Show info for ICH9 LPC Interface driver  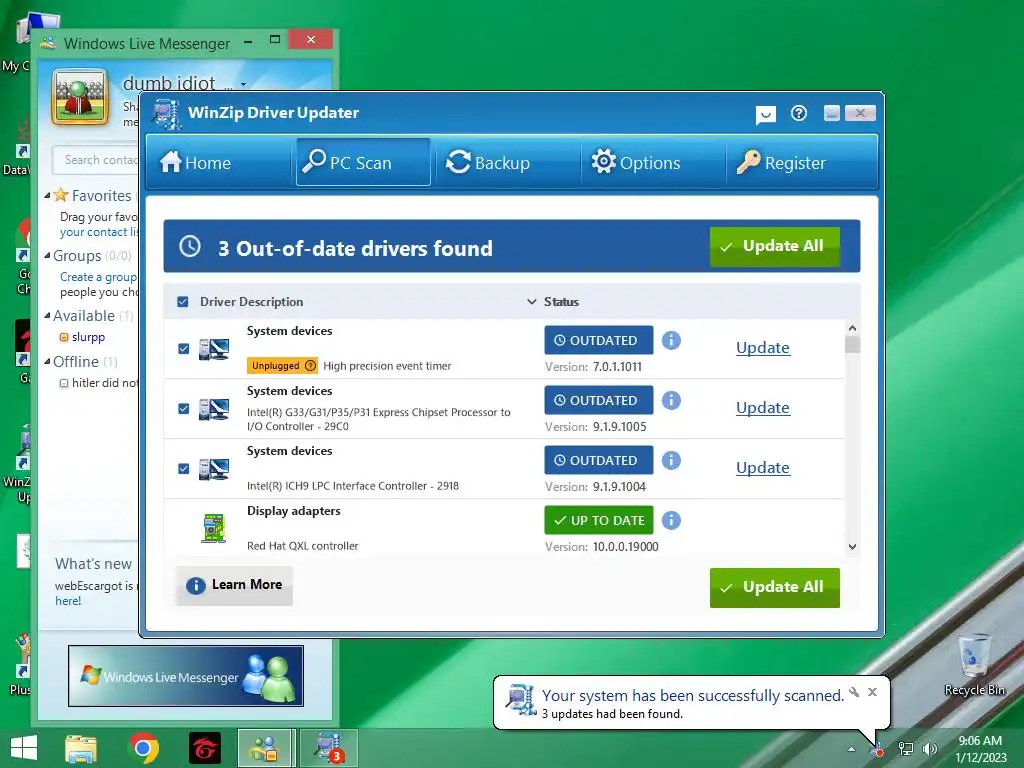671,460
